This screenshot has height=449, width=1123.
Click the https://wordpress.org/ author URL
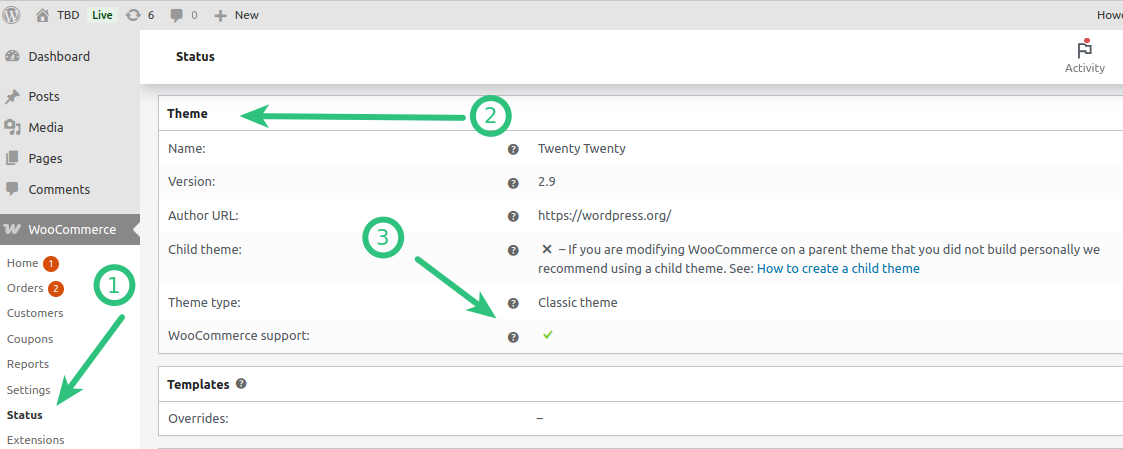tap(604, 216)
